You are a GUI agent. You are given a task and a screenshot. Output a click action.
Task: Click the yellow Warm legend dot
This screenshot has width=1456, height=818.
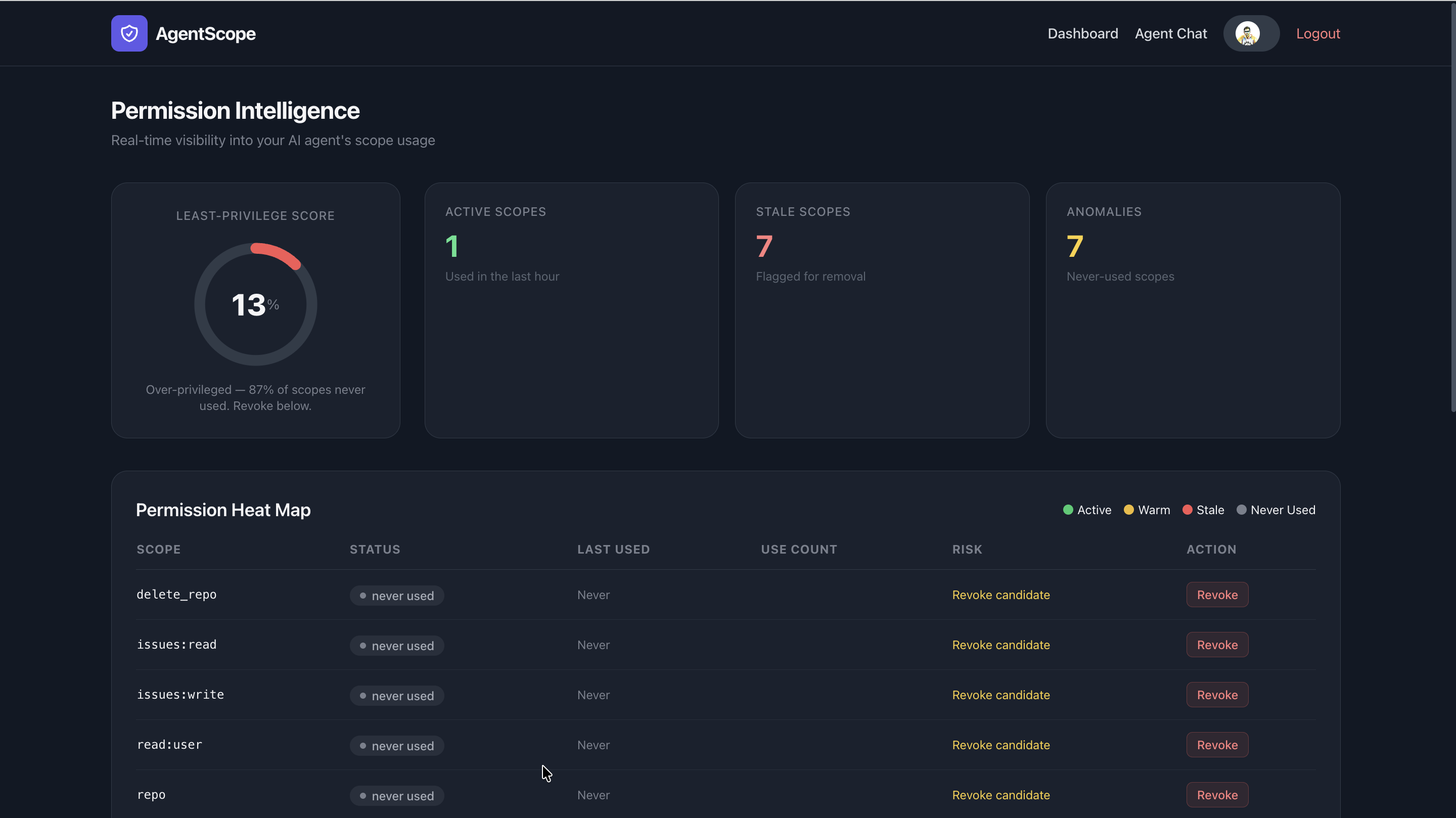click(1128, 510)
